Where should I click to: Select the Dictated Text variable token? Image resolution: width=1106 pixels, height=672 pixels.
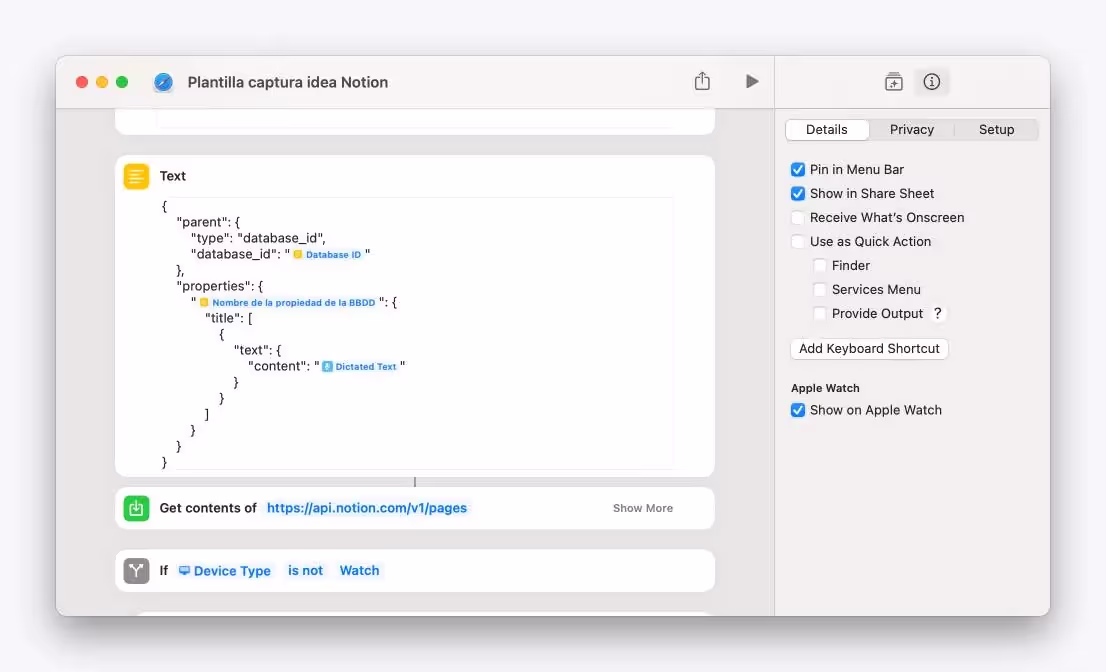(360, 367)
